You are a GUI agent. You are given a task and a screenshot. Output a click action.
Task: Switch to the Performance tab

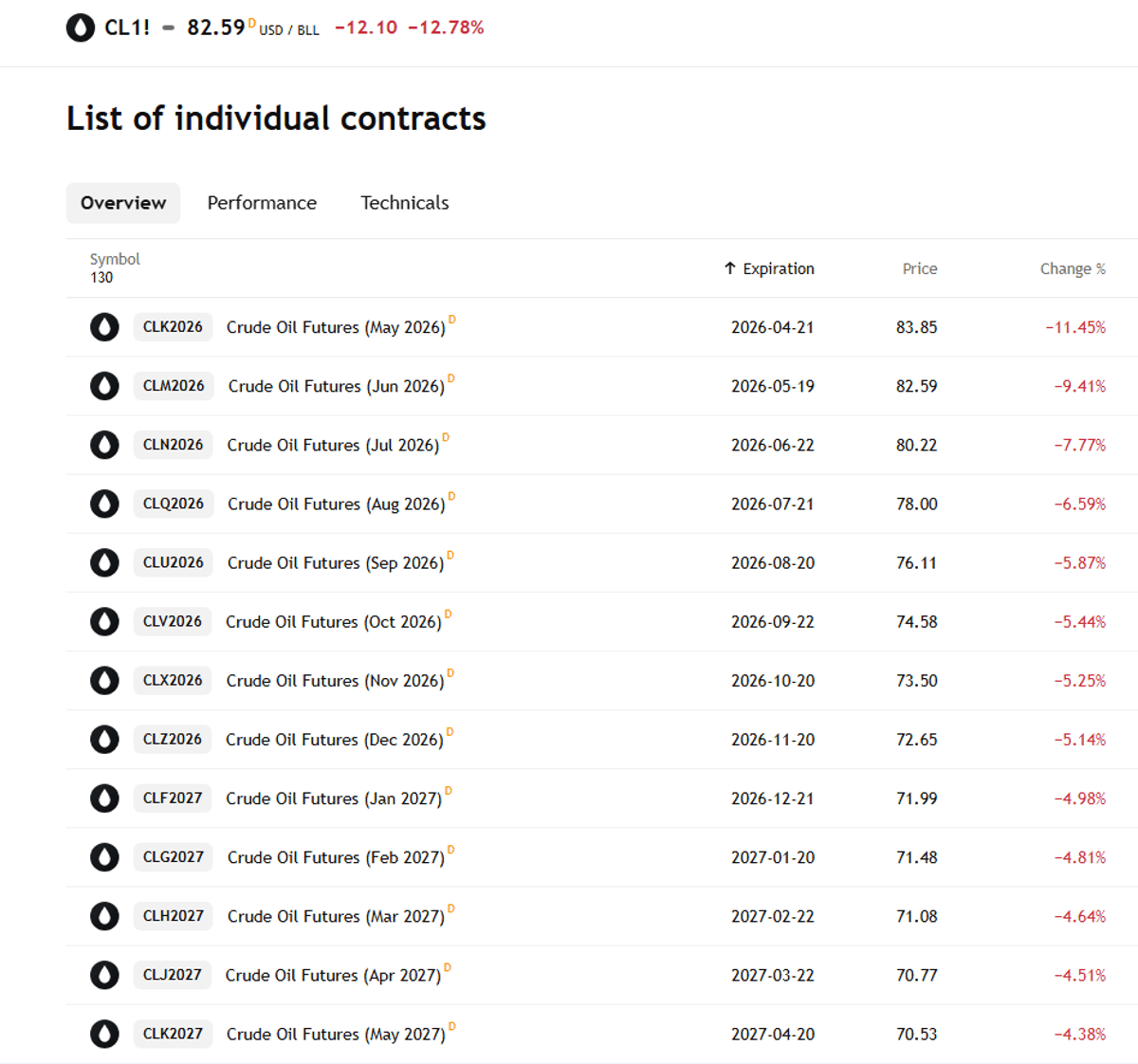tap(262, 203)
